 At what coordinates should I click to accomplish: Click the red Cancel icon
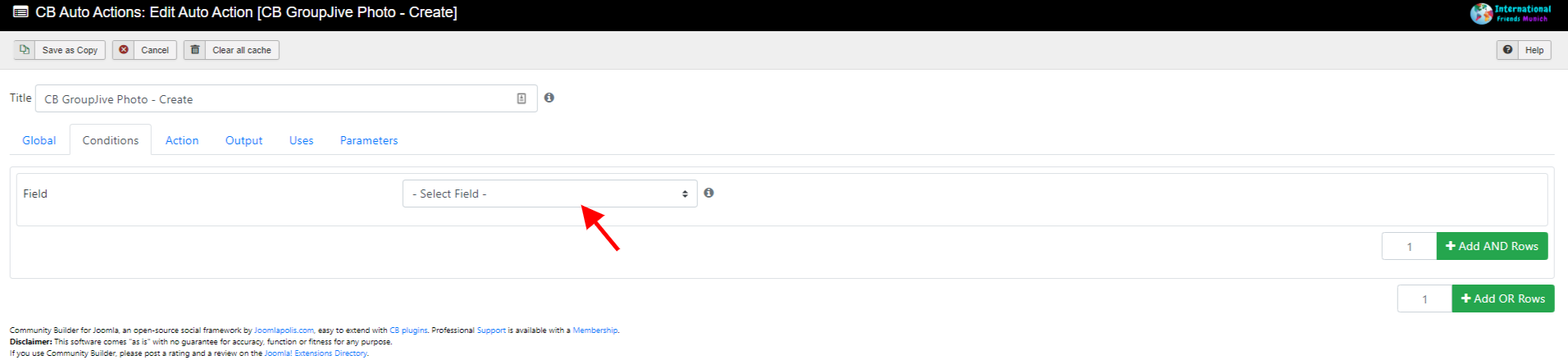pyautogui.click(x=124, y=50)
